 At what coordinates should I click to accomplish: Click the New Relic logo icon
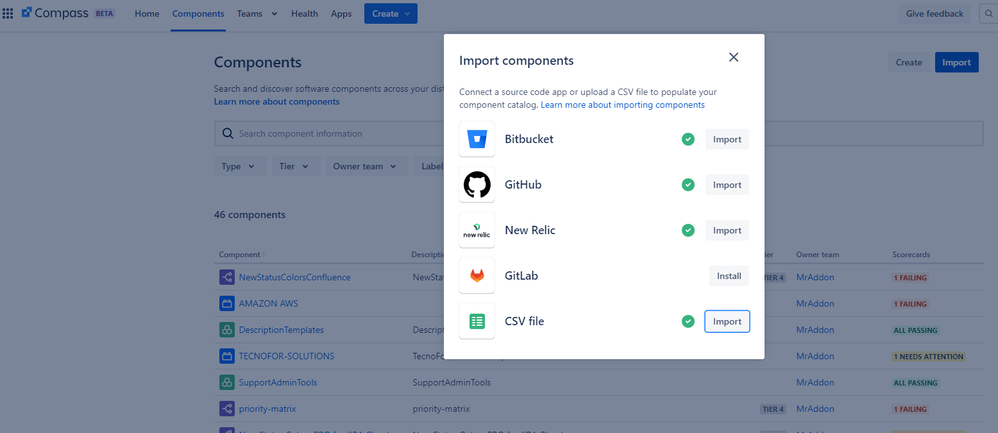click(477, 230)
